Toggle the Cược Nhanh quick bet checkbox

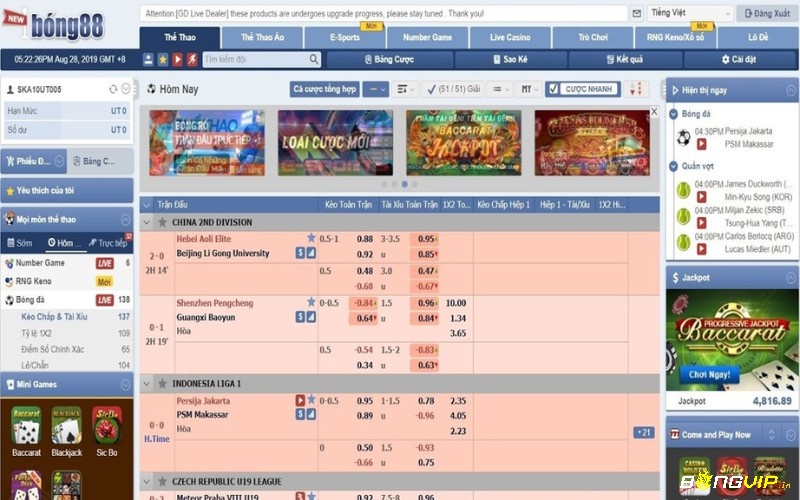pyautogui.click(x=554, y=89)
